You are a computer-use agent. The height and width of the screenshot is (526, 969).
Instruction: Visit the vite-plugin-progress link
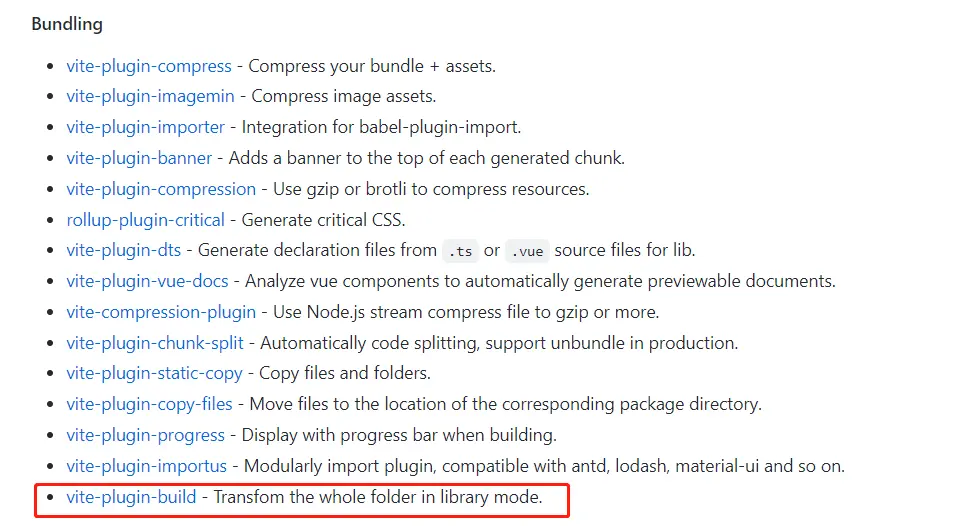pyautogui.click(x=145, y=435)
